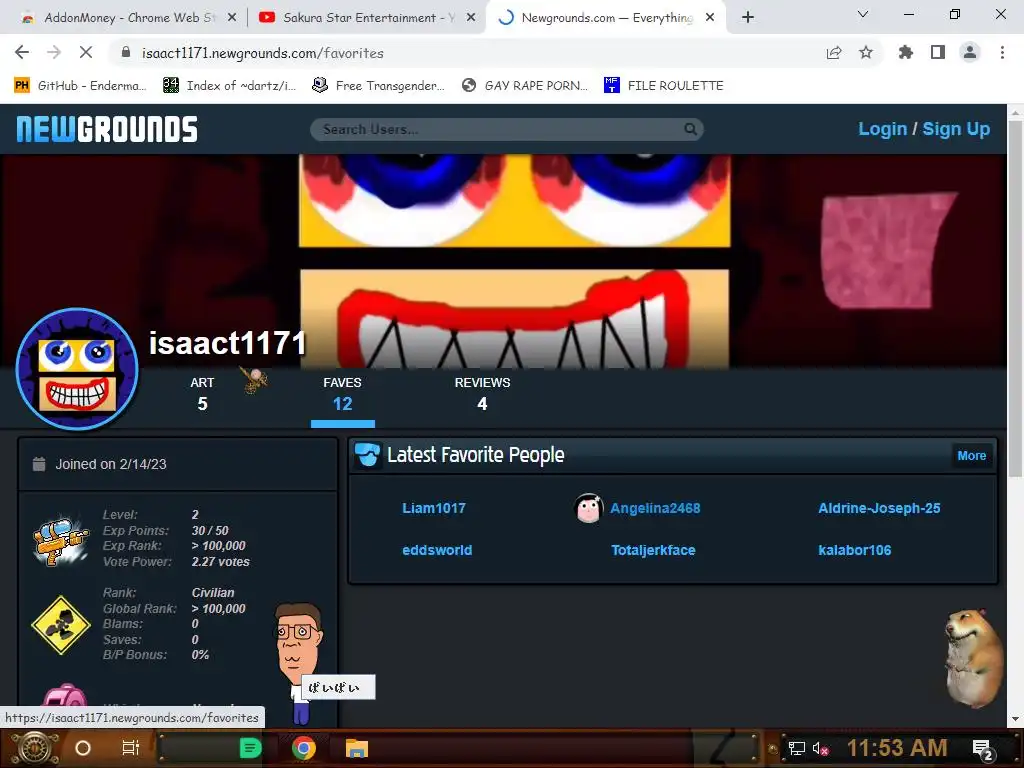Screen dimensions: 1024x768
Task: Click the calendar icon beside Joined date
Action: (x=39, y=464)
